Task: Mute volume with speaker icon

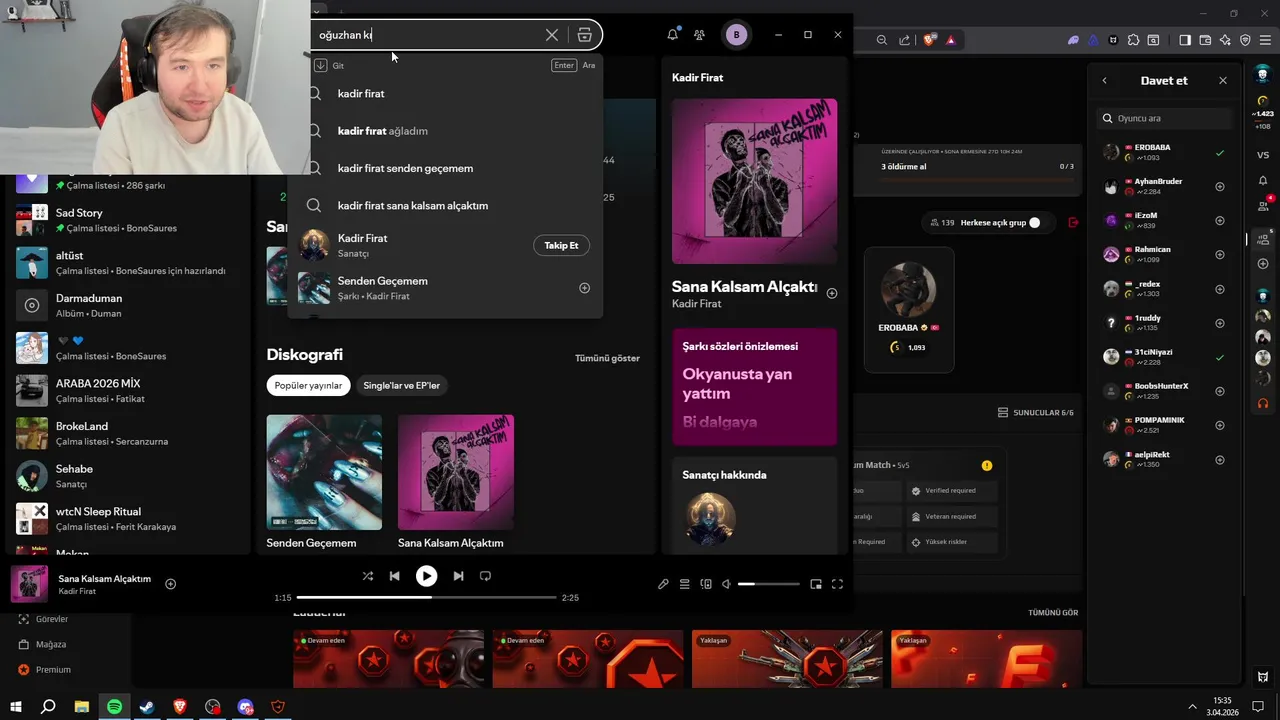Action: 727,584
